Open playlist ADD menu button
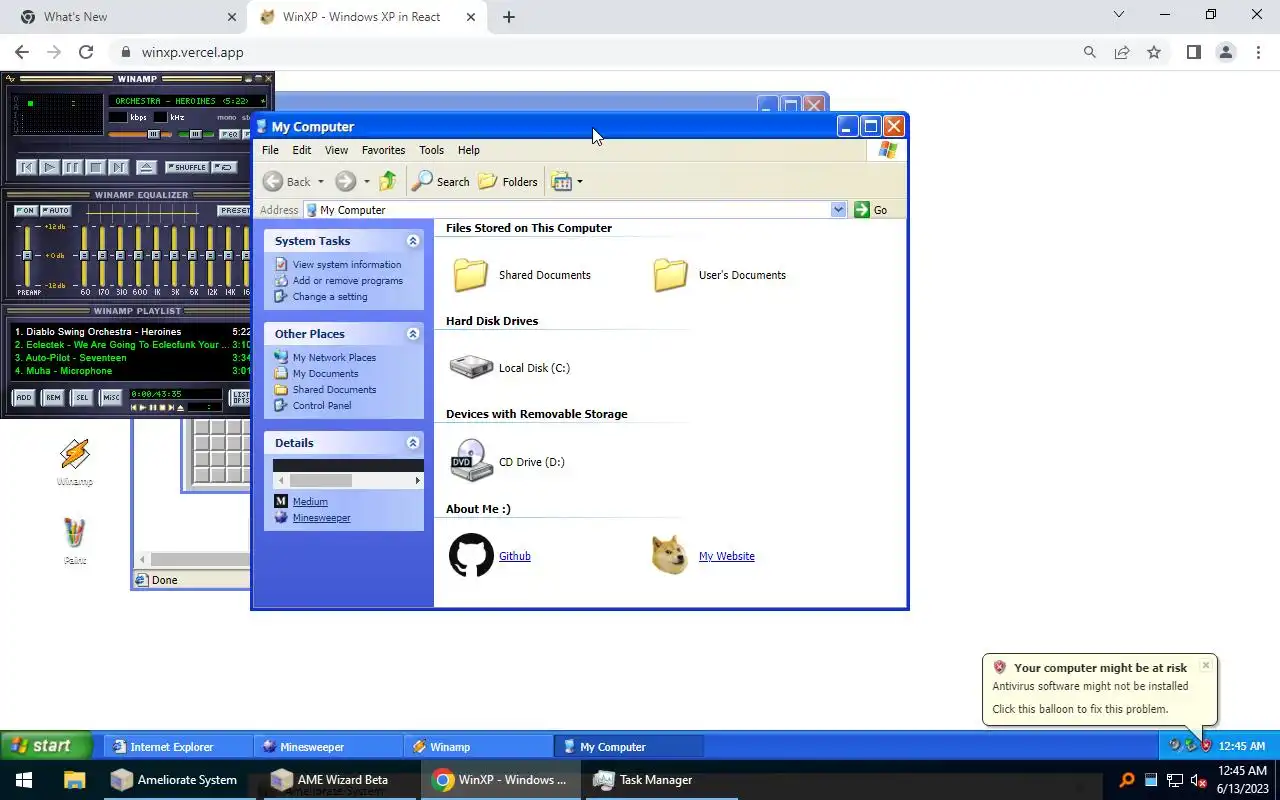1280x800 pixels. (x=24, y=398)
